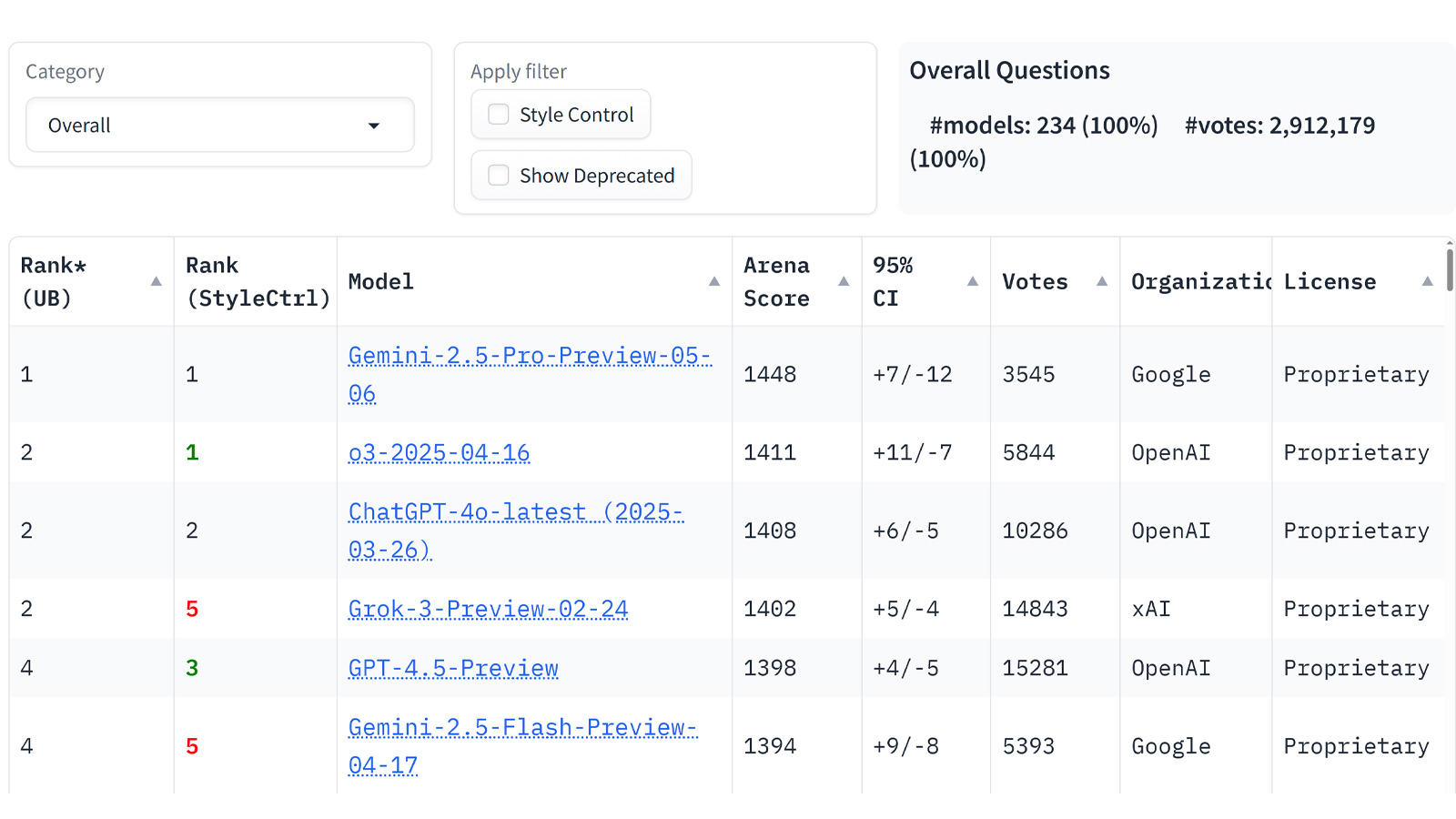This screenshot has height=819, width=1456.
Task: Select the votes cell 10286
Action: (x=1035, y=531)
